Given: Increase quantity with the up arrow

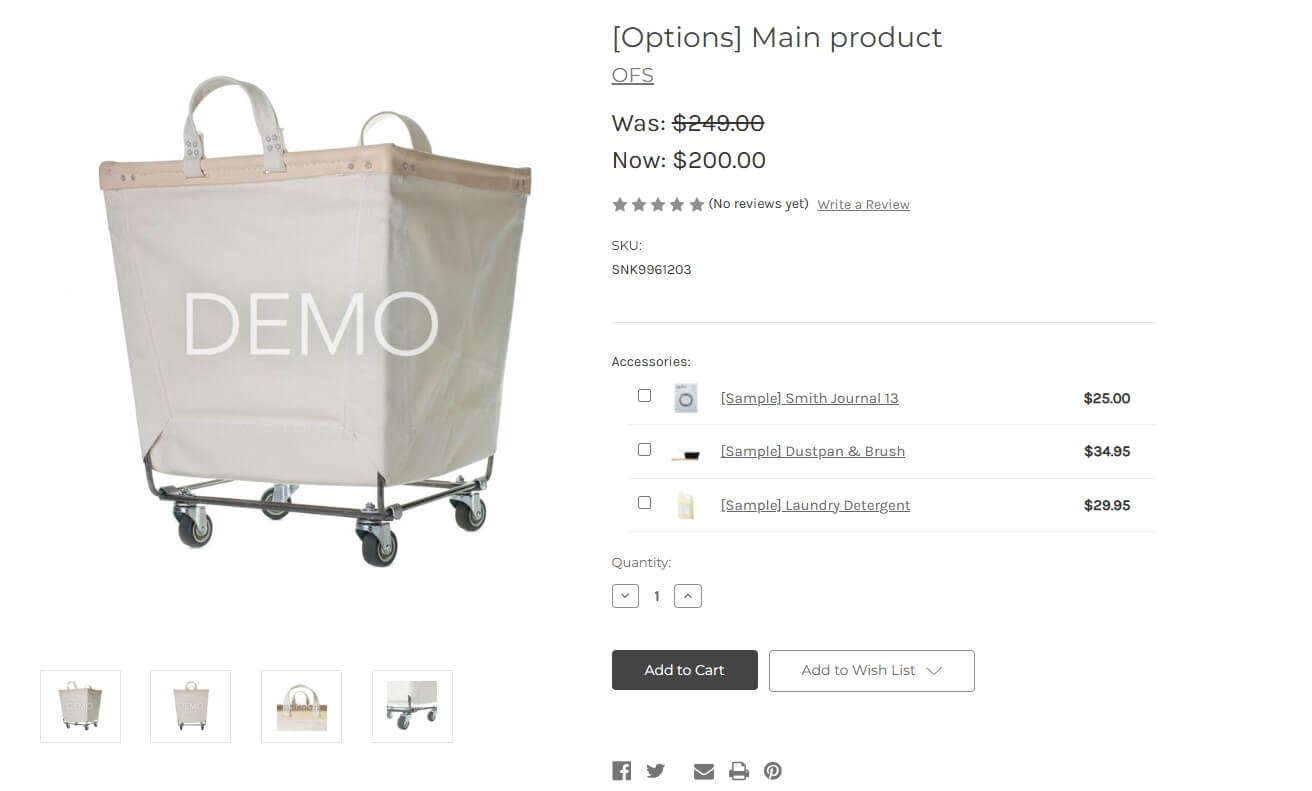Looking at the screenshot, I should coord(688,596).
